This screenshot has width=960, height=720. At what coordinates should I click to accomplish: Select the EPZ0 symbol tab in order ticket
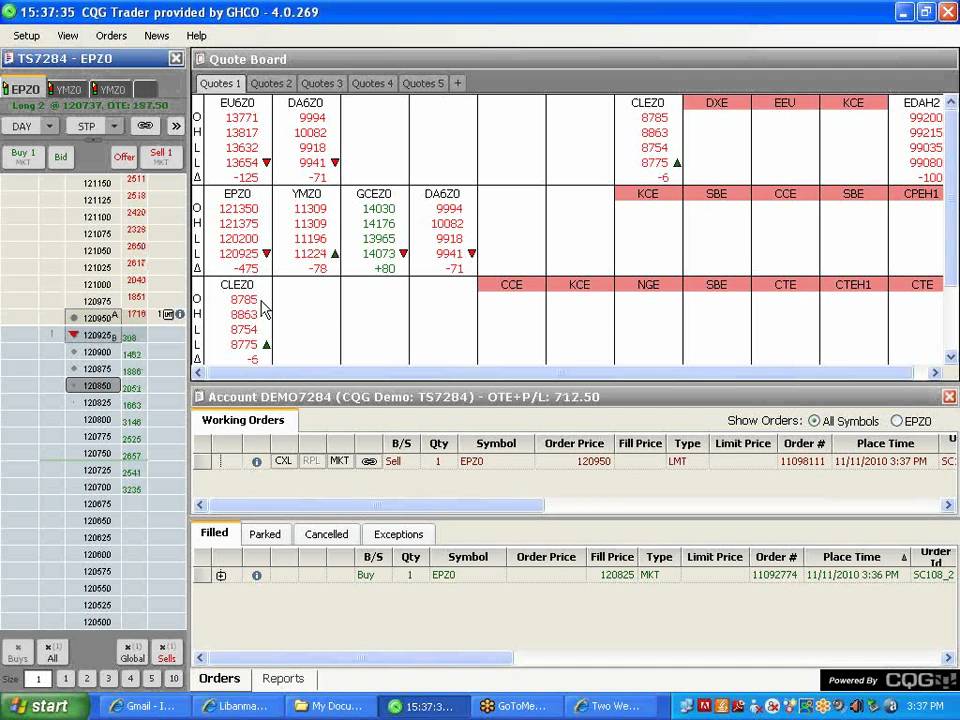pyautogui.click(x=22, y=89)
